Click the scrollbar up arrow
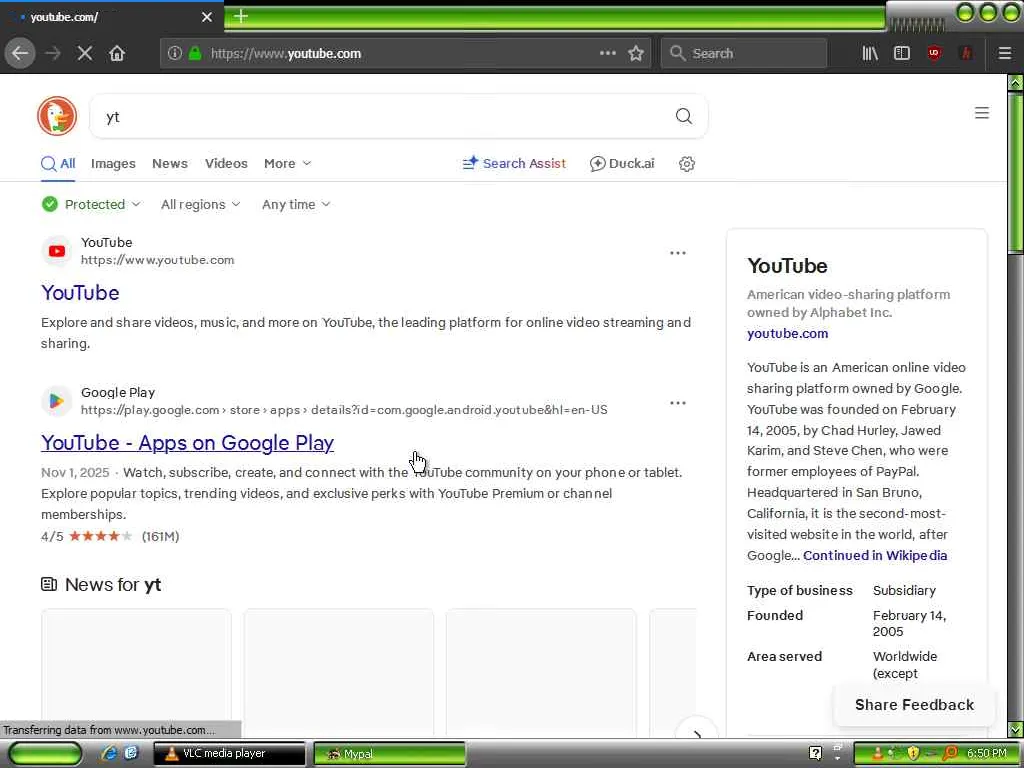The height and width of the screenshot is (768, 1024). pyautogui.click(x=1016, y=82)
